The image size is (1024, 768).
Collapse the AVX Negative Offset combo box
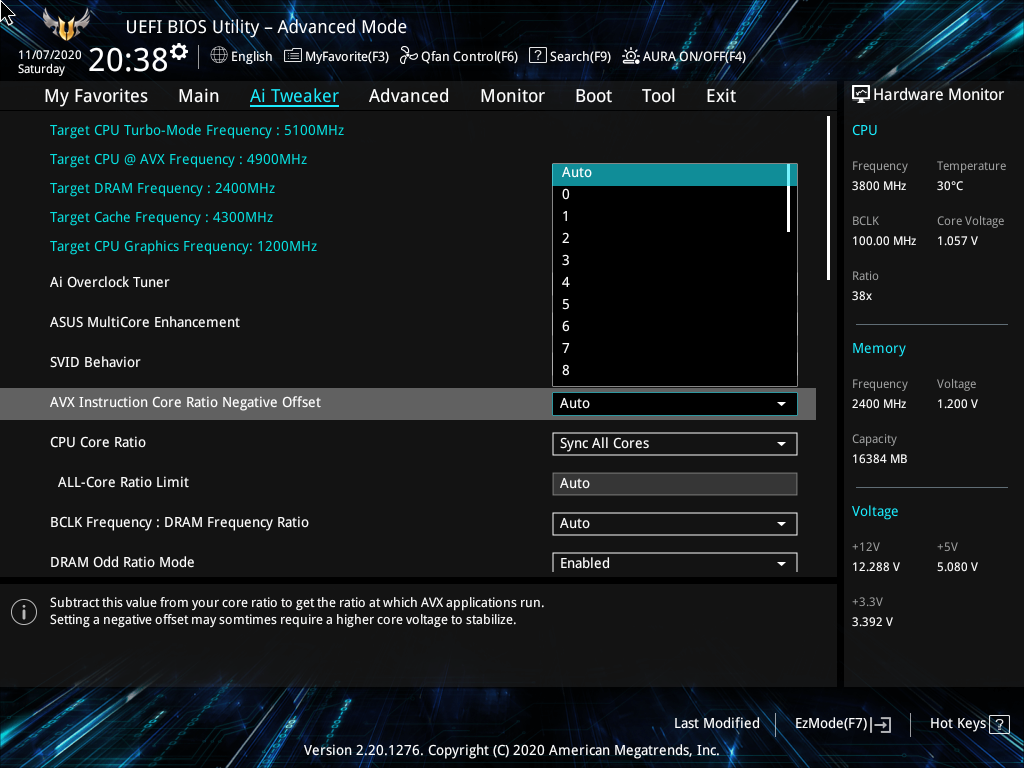(675, 404)
